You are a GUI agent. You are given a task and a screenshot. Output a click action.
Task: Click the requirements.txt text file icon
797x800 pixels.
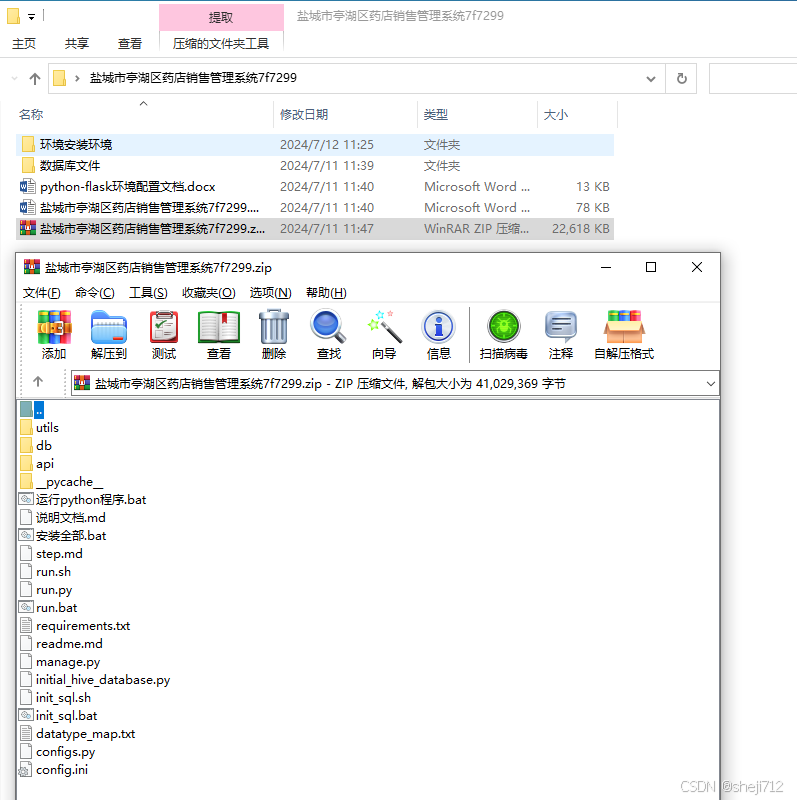(27, 626)
